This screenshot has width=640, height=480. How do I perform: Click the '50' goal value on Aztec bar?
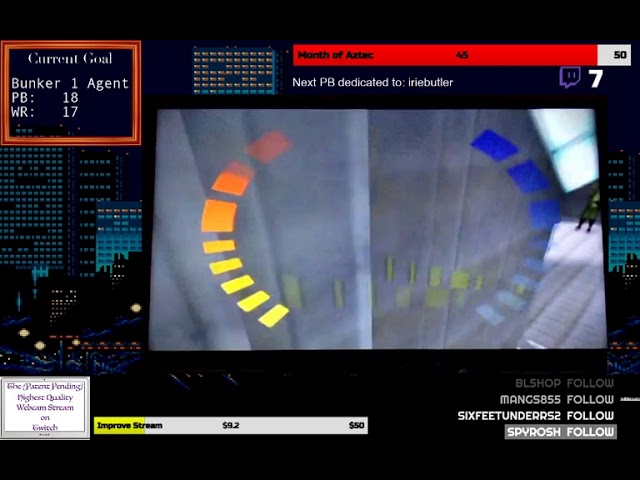[620, 55]
